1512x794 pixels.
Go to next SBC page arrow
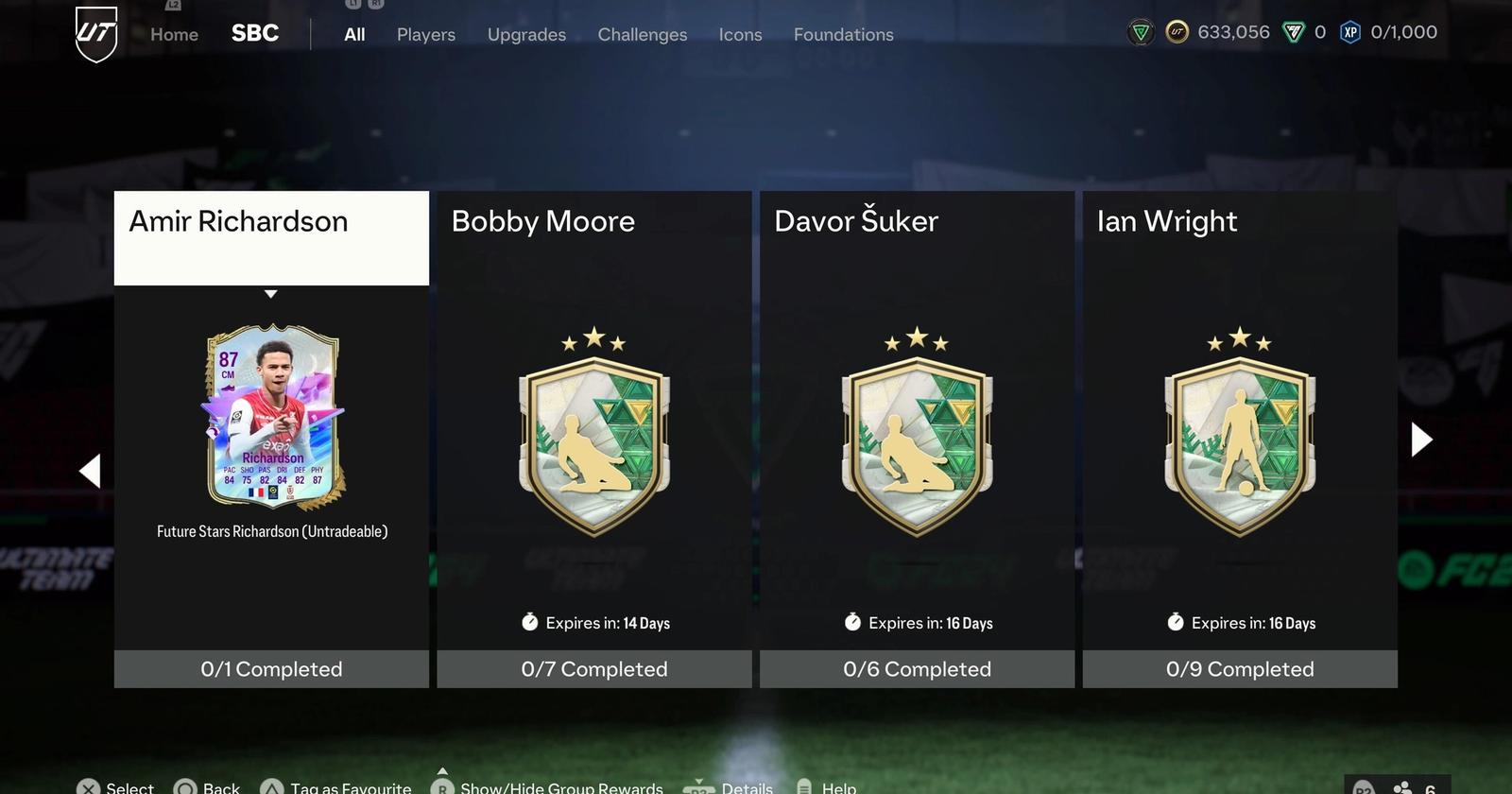point(1421,440)
